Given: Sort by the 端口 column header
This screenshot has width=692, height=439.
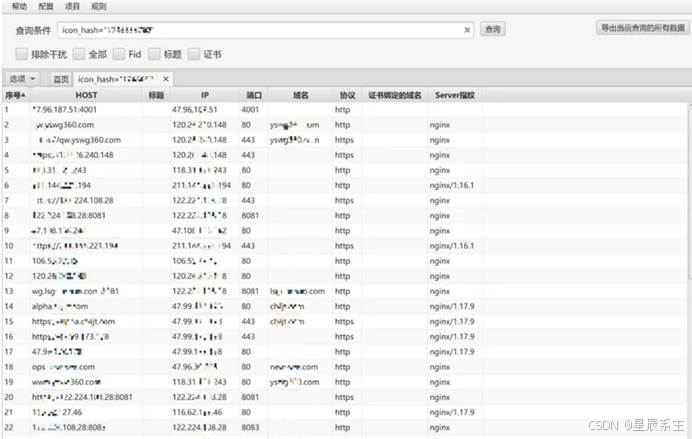Looking at the screenshot, I should pos(254,95).
